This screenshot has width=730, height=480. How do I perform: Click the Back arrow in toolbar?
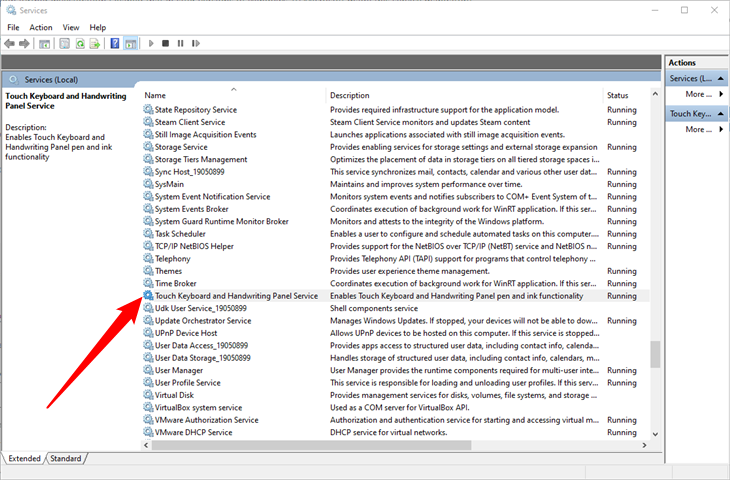pyautogui.click(x=9, y=44)
